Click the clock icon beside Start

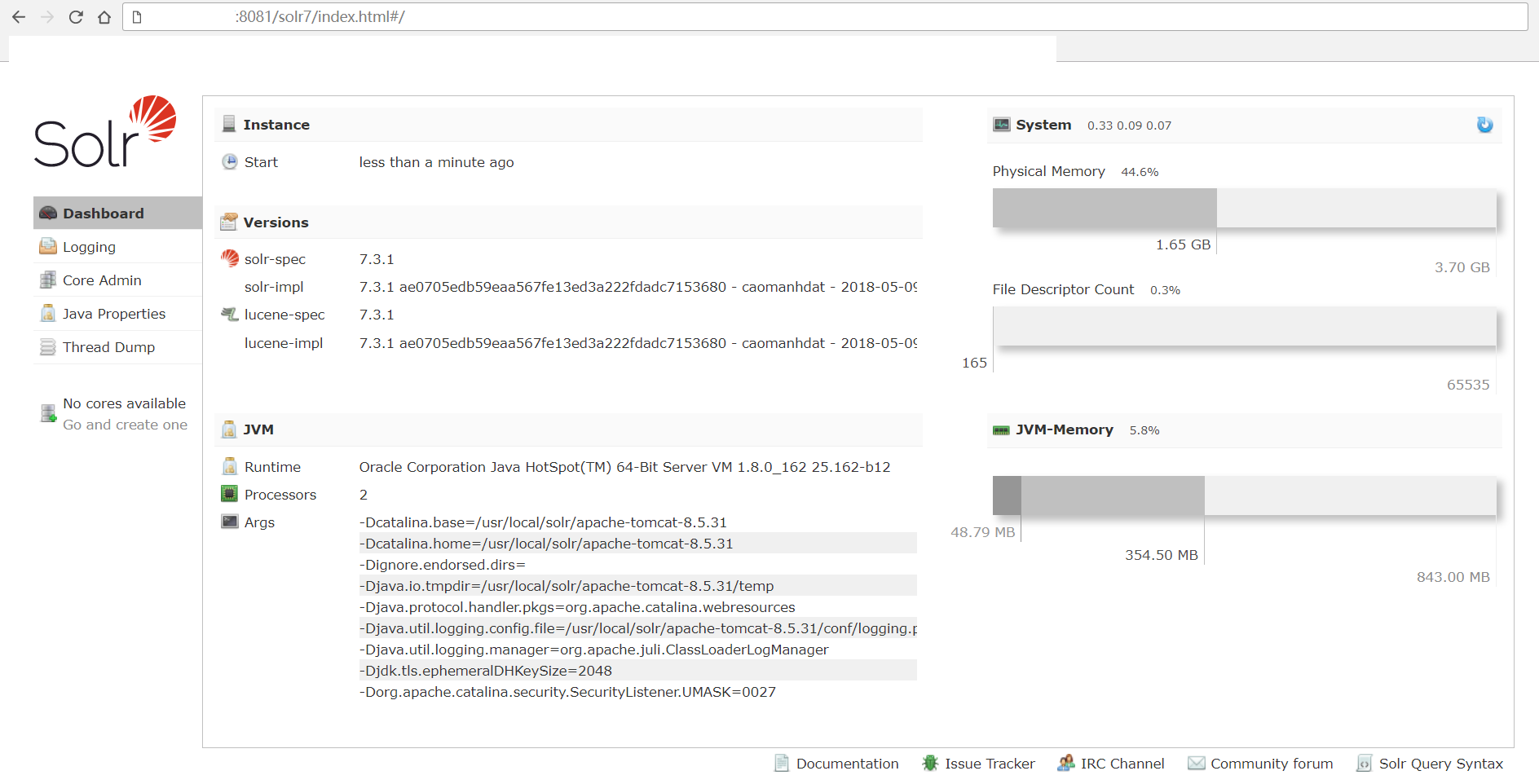[x=230, y=161]
